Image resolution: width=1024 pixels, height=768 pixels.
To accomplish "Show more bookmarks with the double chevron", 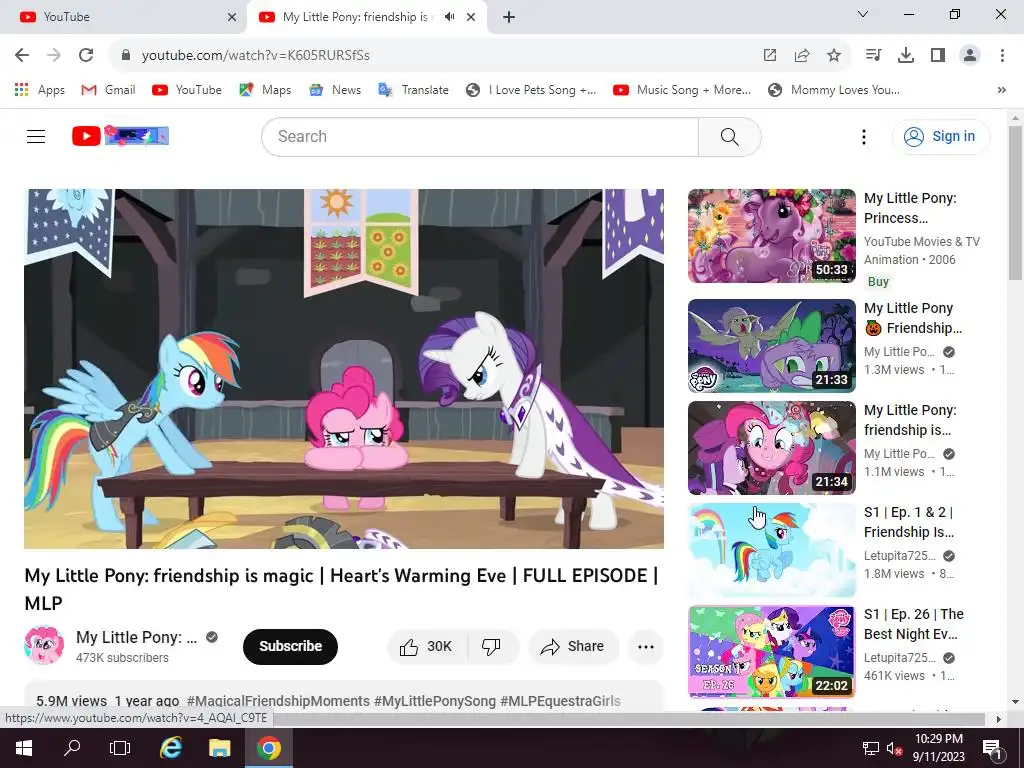I will coord(1002,90).
